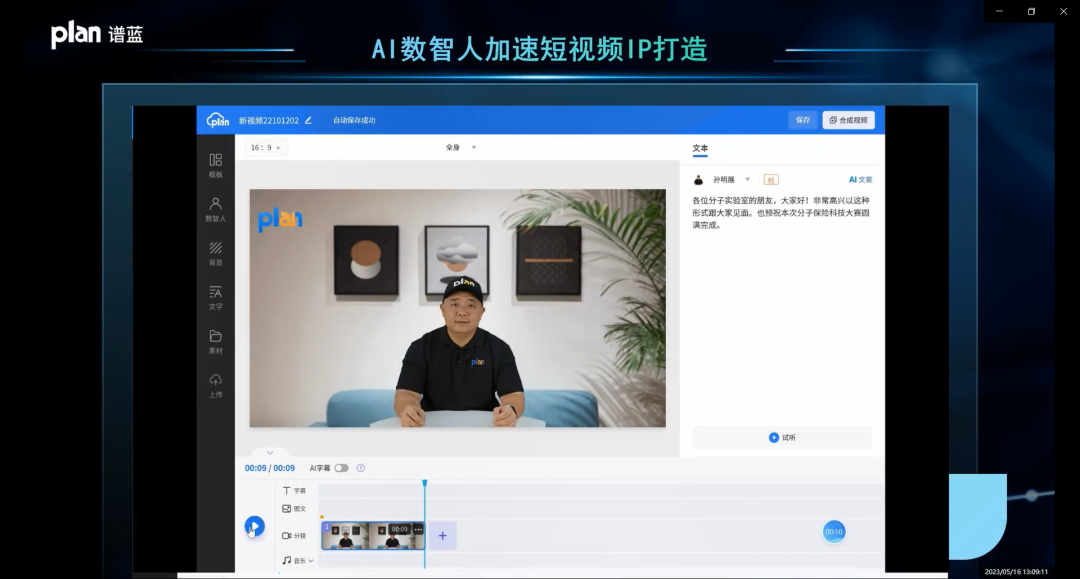
Task: Click the 00:09 / 00:09 time readout
Action: [270, 468]
